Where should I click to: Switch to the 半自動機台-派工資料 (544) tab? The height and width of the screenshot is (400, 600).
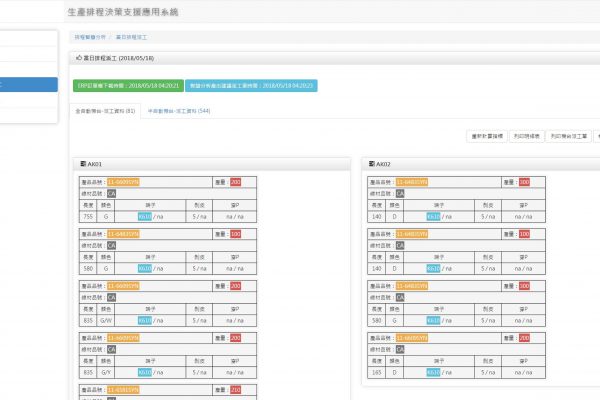pyautogui.click(x=179, y=111)
